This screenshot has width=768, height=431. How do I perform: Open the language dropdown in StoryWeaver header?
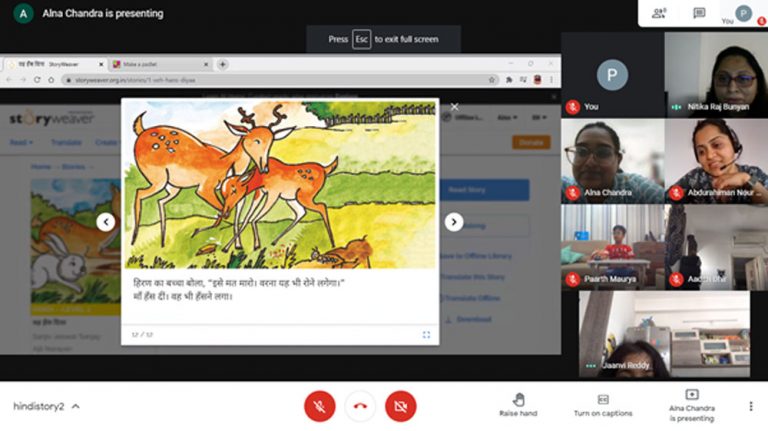pos(539,118)
